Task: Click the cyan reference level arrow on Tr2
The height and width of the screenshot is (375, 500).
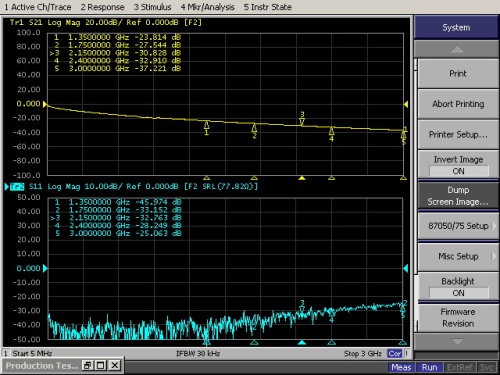Action: [x=45, y=268]
